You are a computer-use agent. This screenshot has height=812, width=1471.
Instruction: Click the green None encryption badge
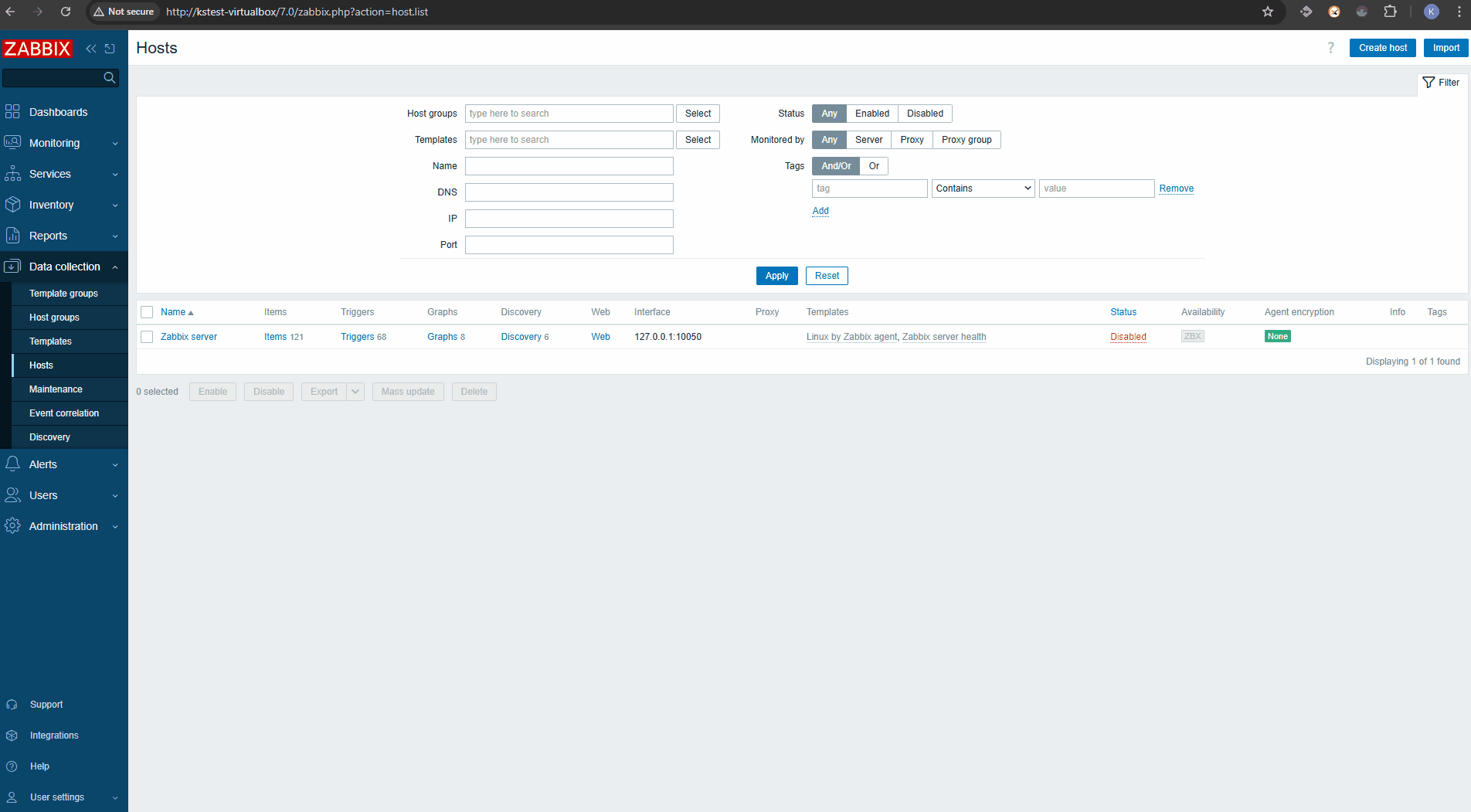point(1277,336)
